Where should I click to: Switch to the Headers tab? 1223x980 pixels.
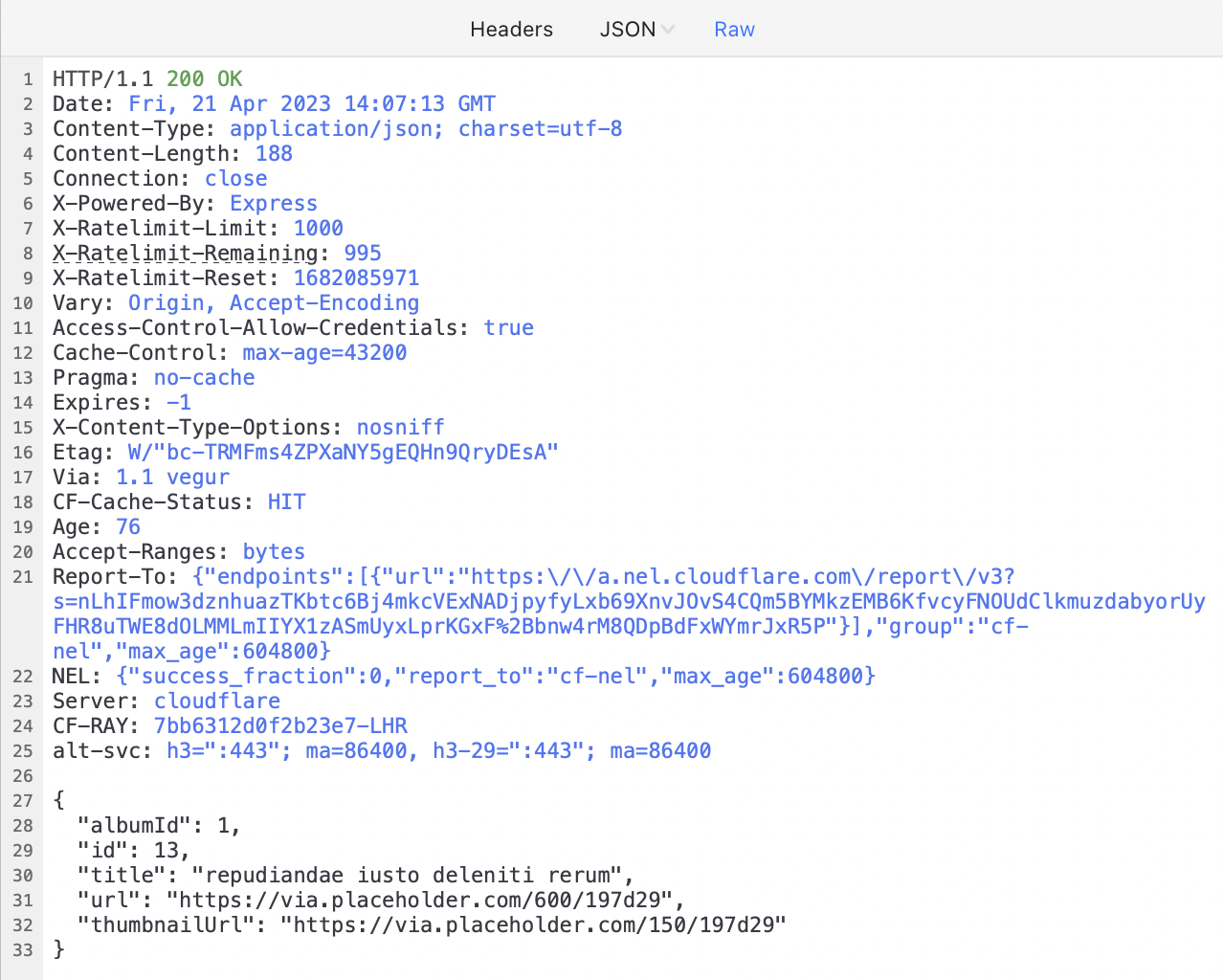[x=511, y=30]
